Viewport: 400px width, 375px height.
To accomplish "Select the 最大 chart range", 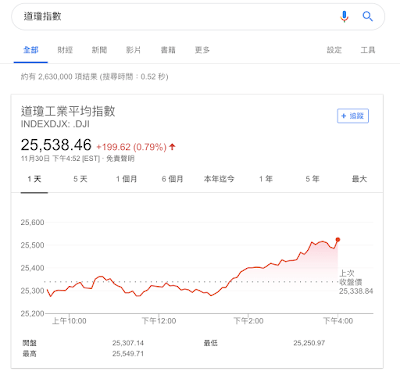I will (359, 179).
